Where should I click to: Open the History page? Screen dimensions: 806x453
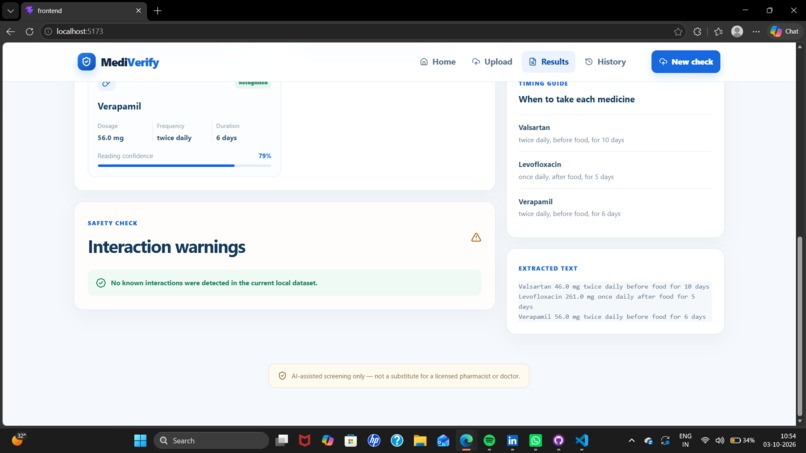606,62
